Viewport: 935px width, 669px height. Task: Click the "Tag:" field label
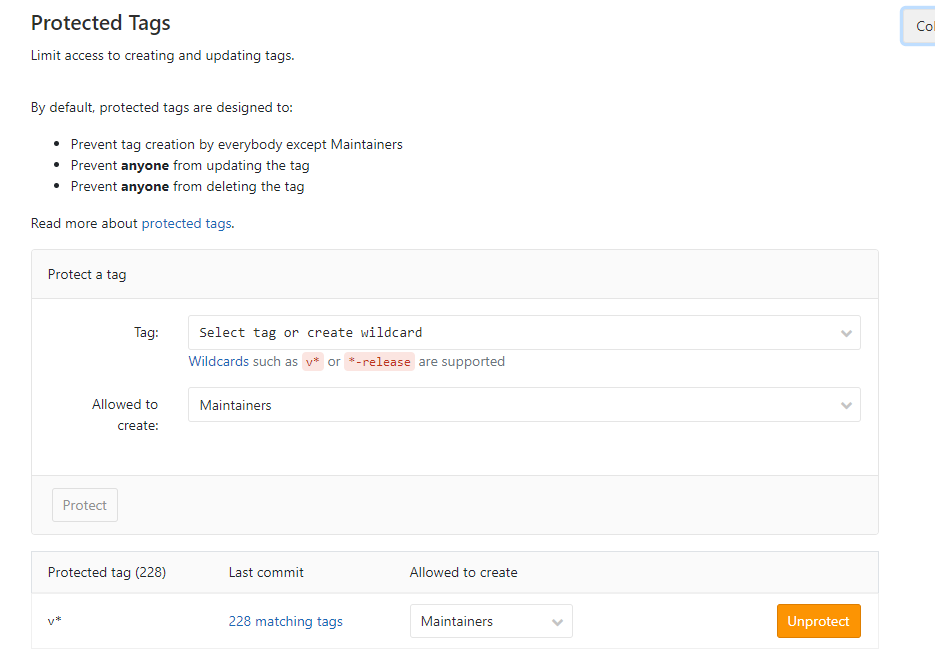(145, 333)
